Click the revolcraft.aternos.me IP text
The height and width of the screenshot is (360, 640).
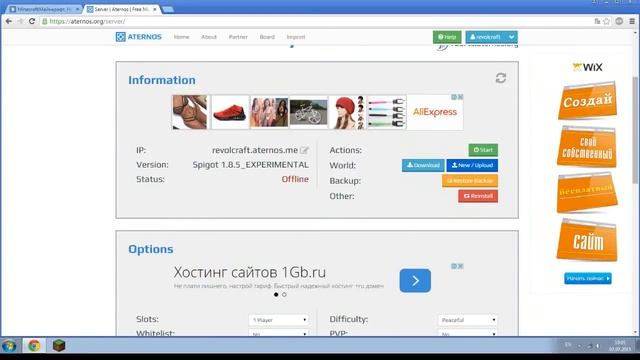[x=255, y=150]
